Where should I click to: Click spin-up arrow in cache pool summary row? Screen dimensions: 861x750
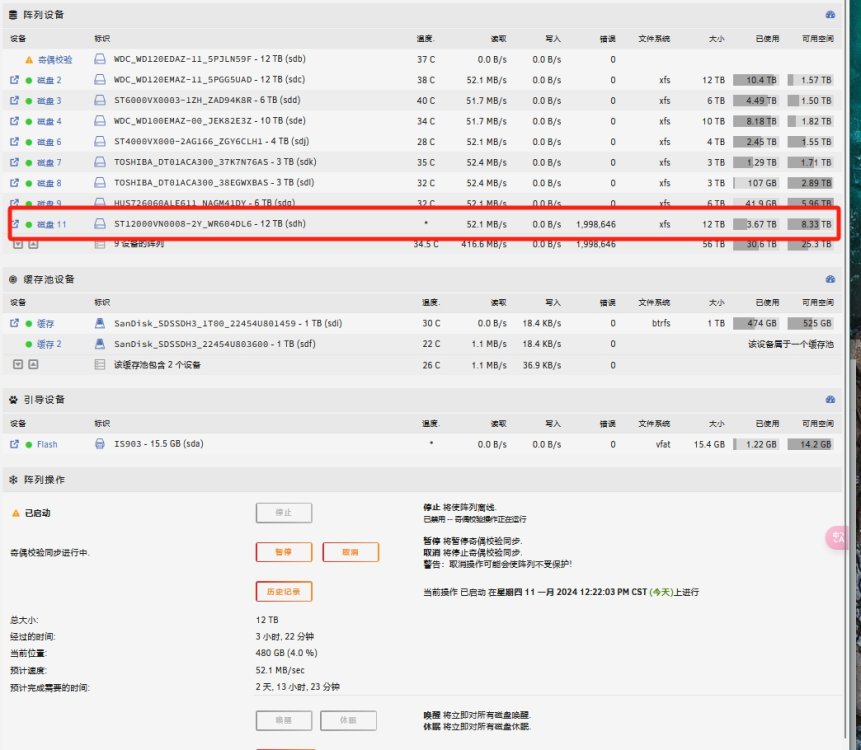point(33,365)
